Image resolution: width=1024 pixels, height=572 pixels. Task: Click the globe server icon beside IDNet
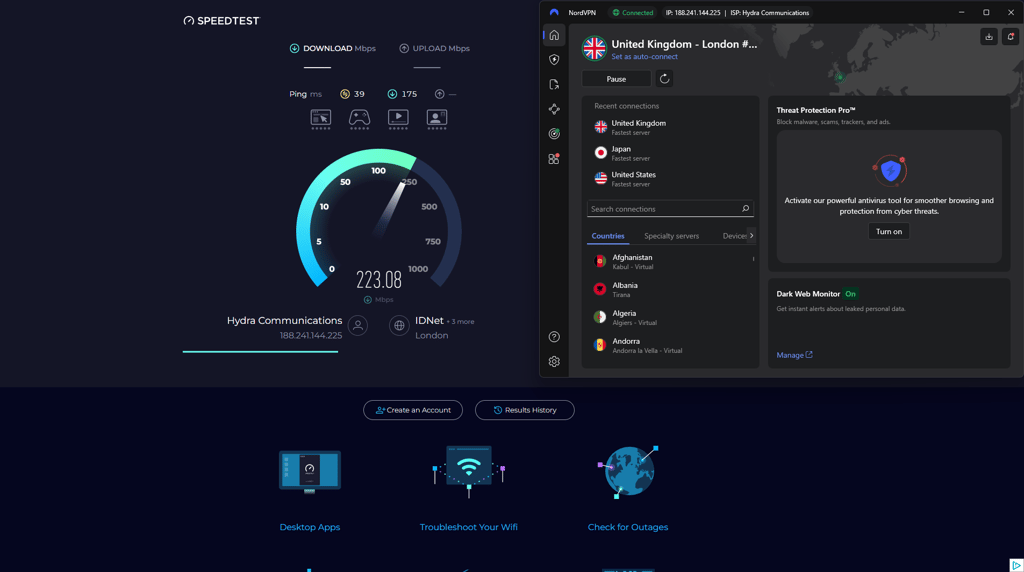tap(399, 325)
